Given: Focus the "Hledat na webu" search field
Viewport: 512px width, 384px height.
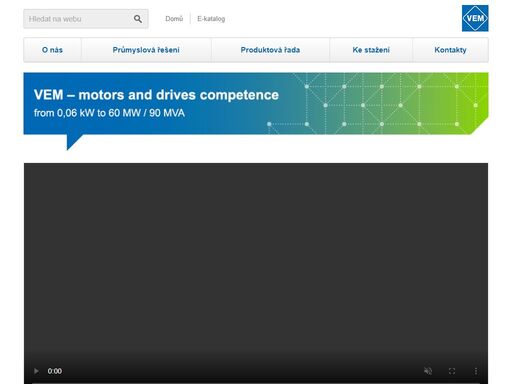Looking at the screenshot, I should point(78,19).
